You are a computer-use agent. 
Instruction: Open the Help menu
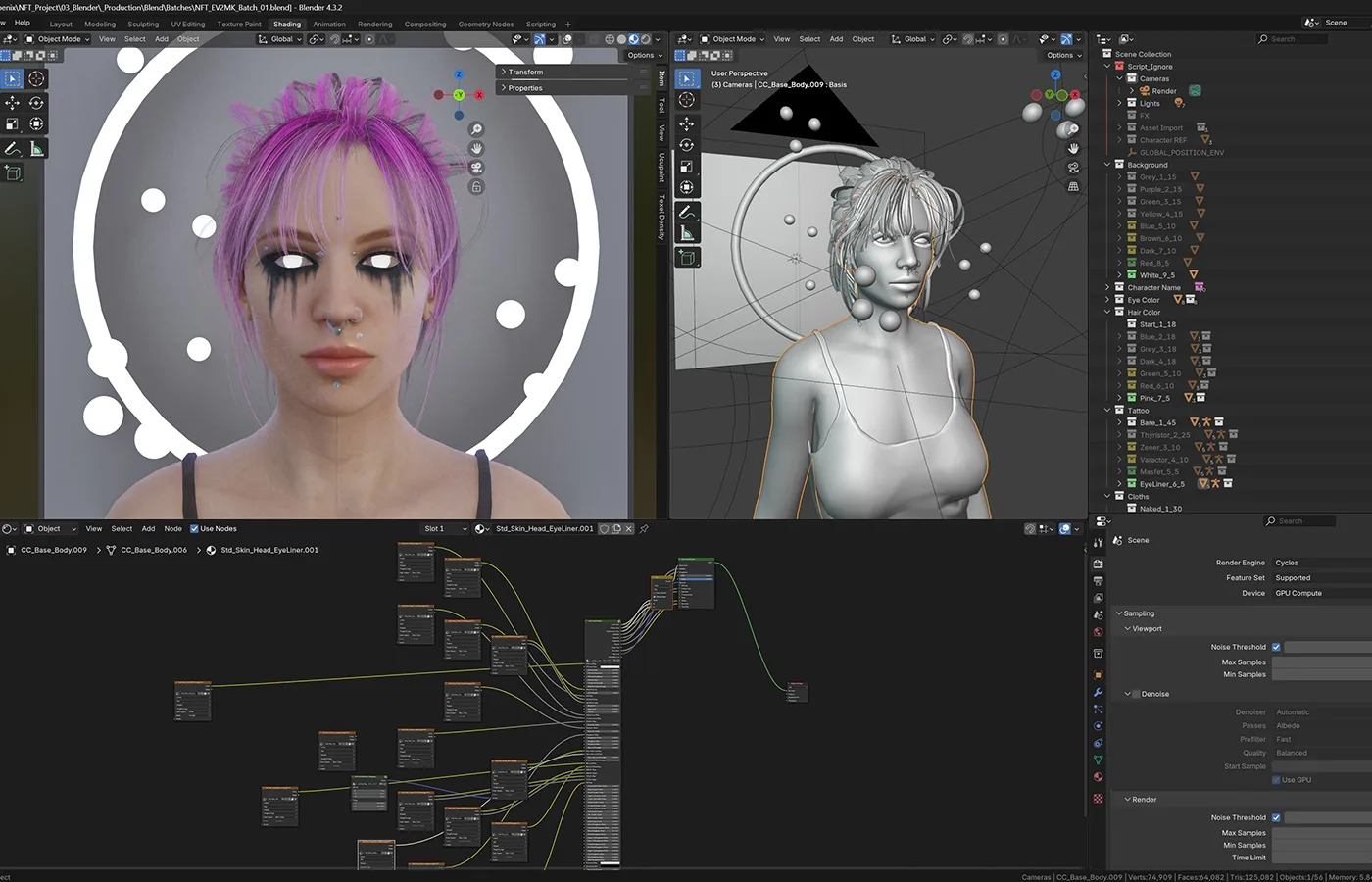(x=23, y=22)
